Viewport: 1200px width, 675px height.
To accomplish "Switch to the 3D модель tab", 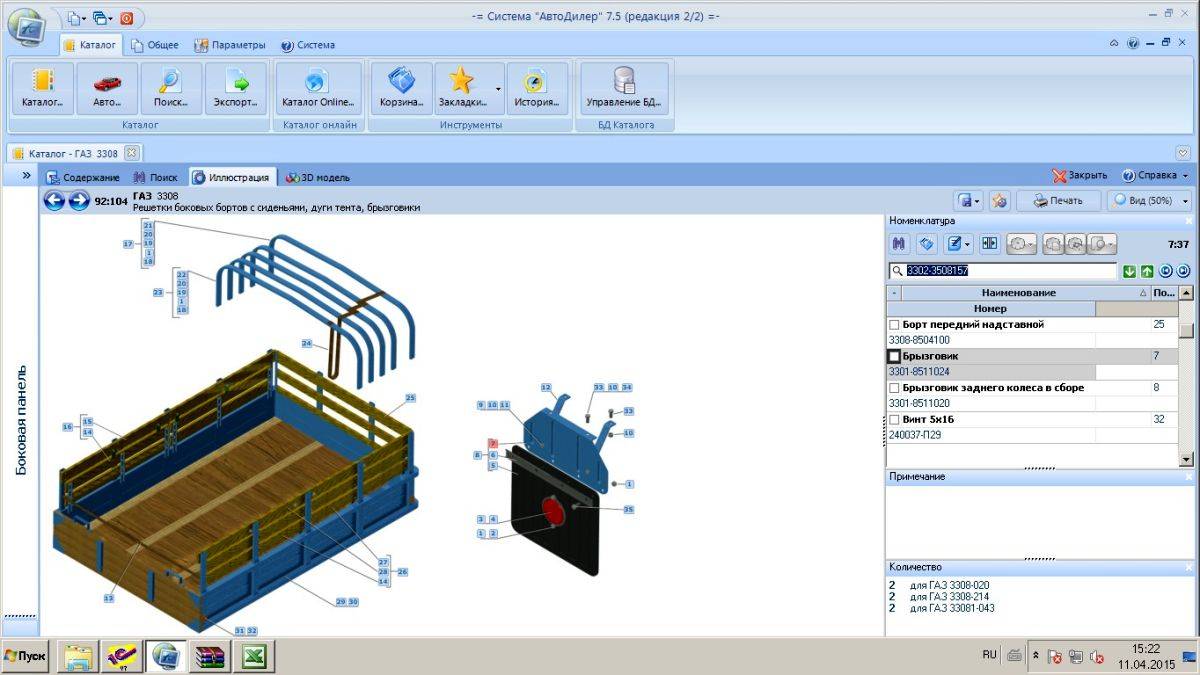I will coord(318,177).
